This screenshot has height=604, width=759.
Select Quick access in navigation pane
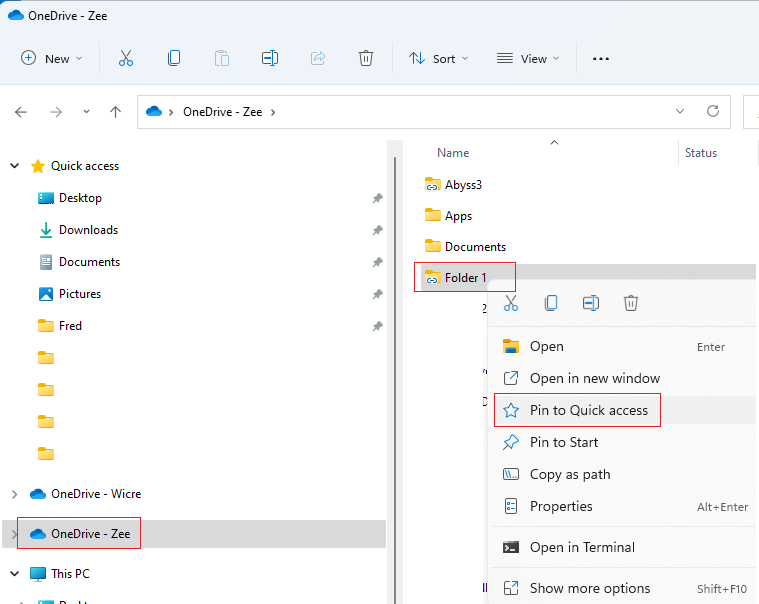pos(85,166)
